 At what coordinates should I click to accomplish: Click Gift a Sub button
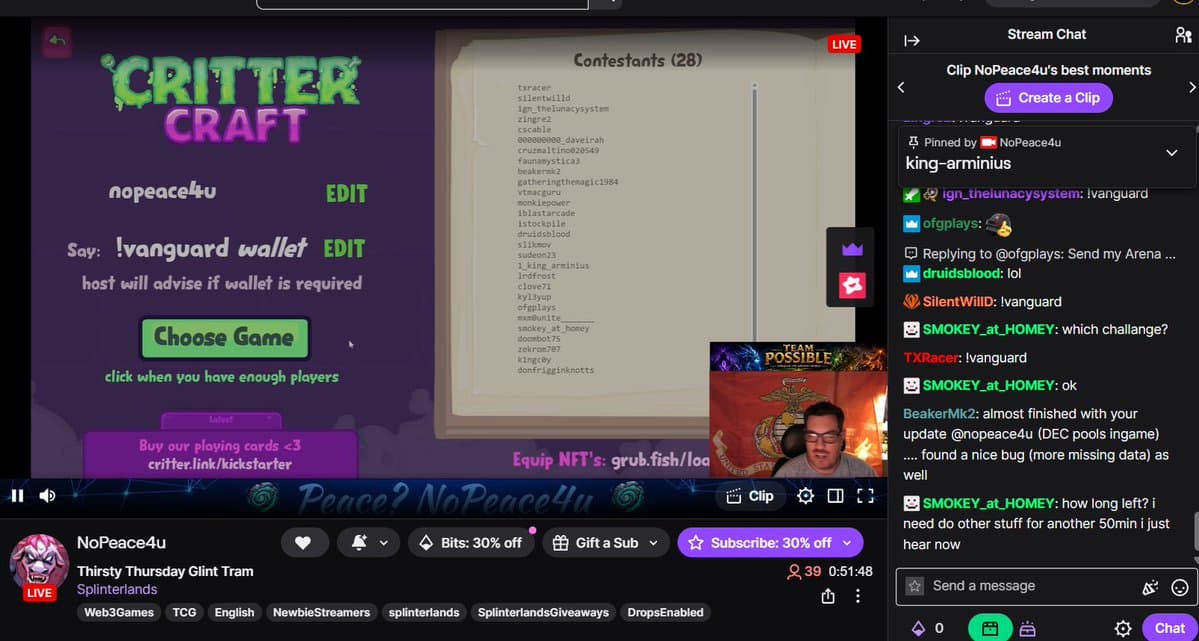pyautogui.click(x=595, y=542)
